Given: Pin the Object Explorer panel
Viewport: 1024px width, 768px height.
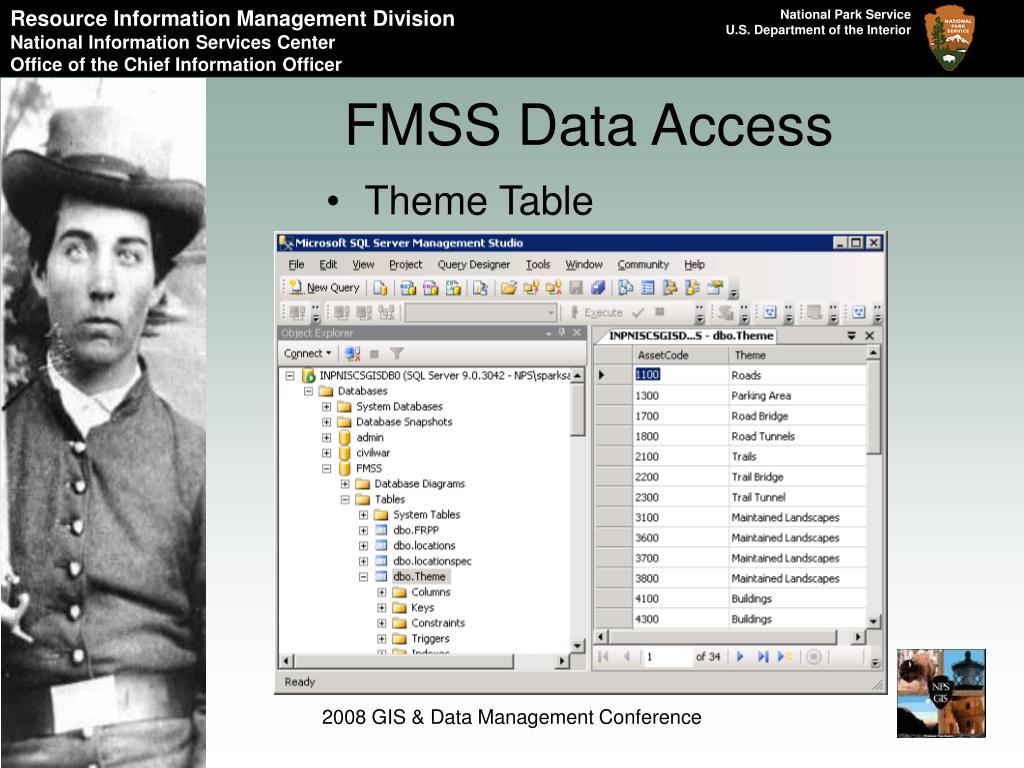Looking at the screenshot, I should 562,332.
